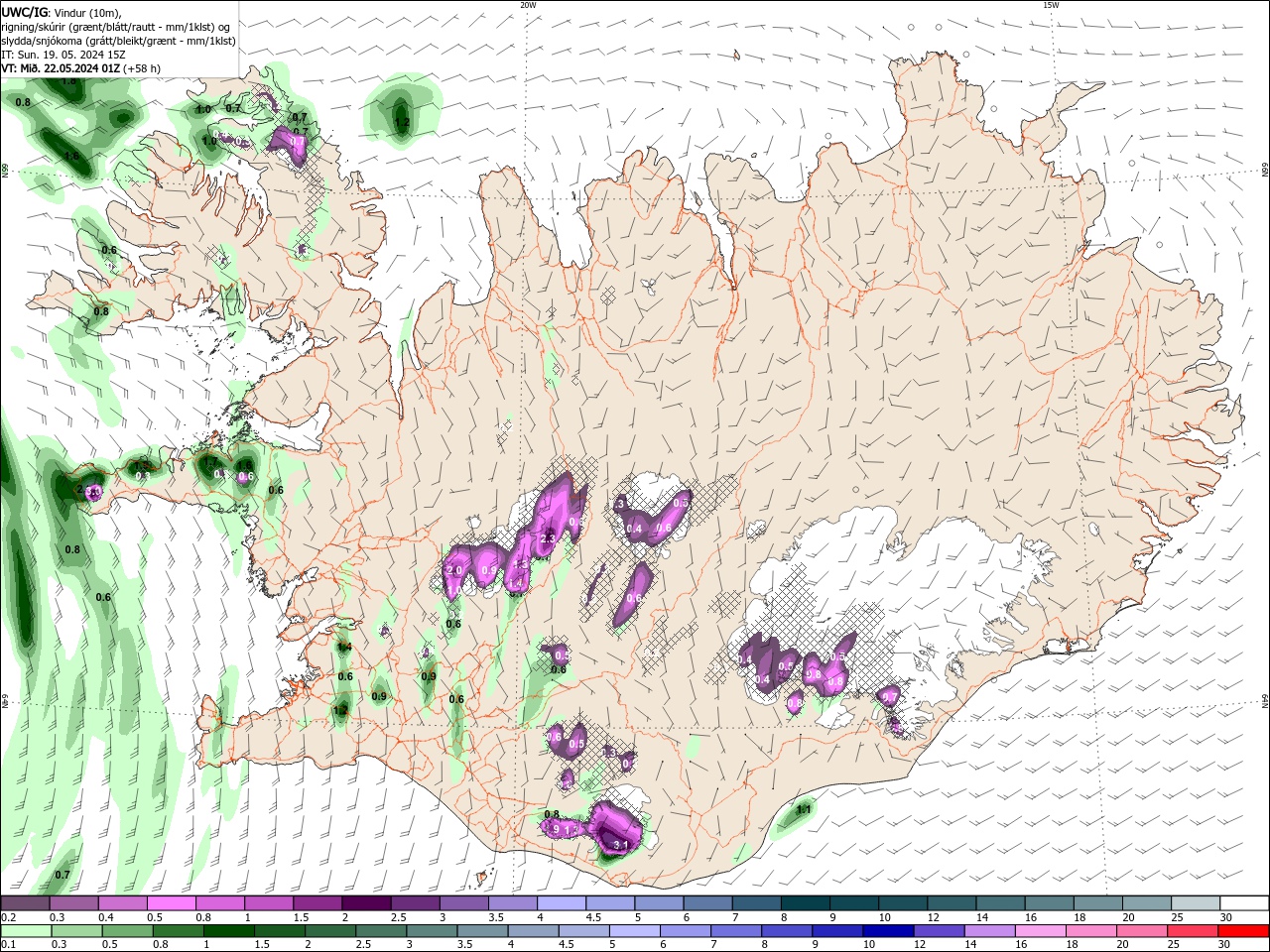Pick the rain-scale swatch between 2.5 and 3
The image size is (1270, 952).
tap(381, 931)
